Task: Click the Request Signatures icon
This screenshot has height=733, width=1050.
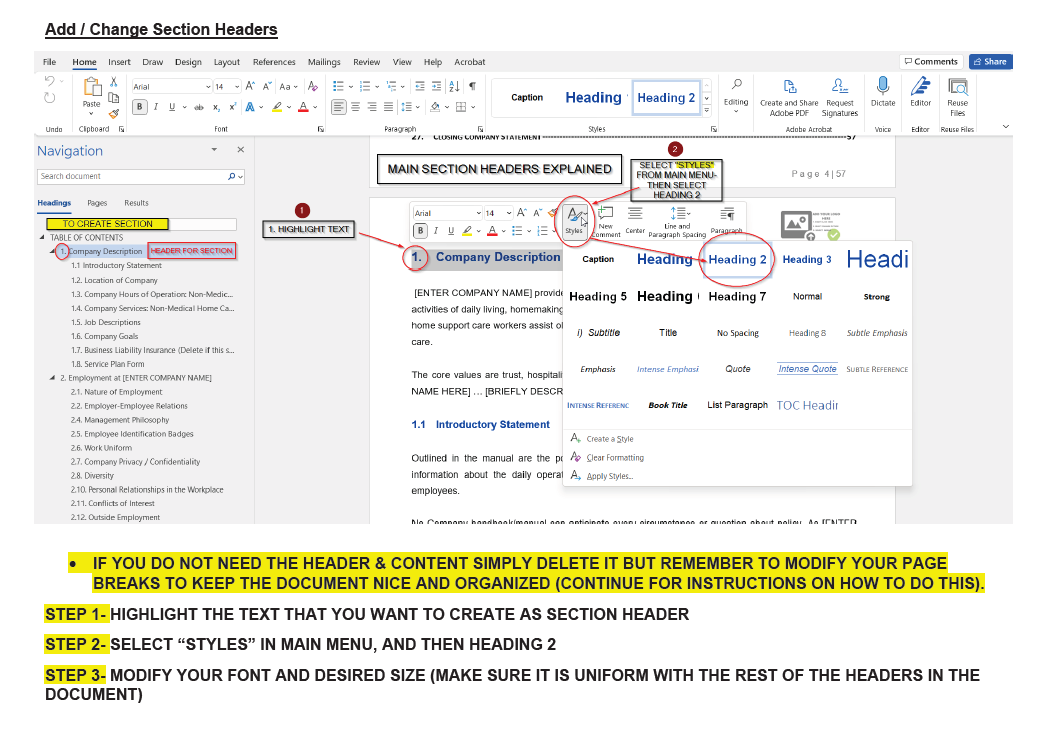Action: (840, 86)
